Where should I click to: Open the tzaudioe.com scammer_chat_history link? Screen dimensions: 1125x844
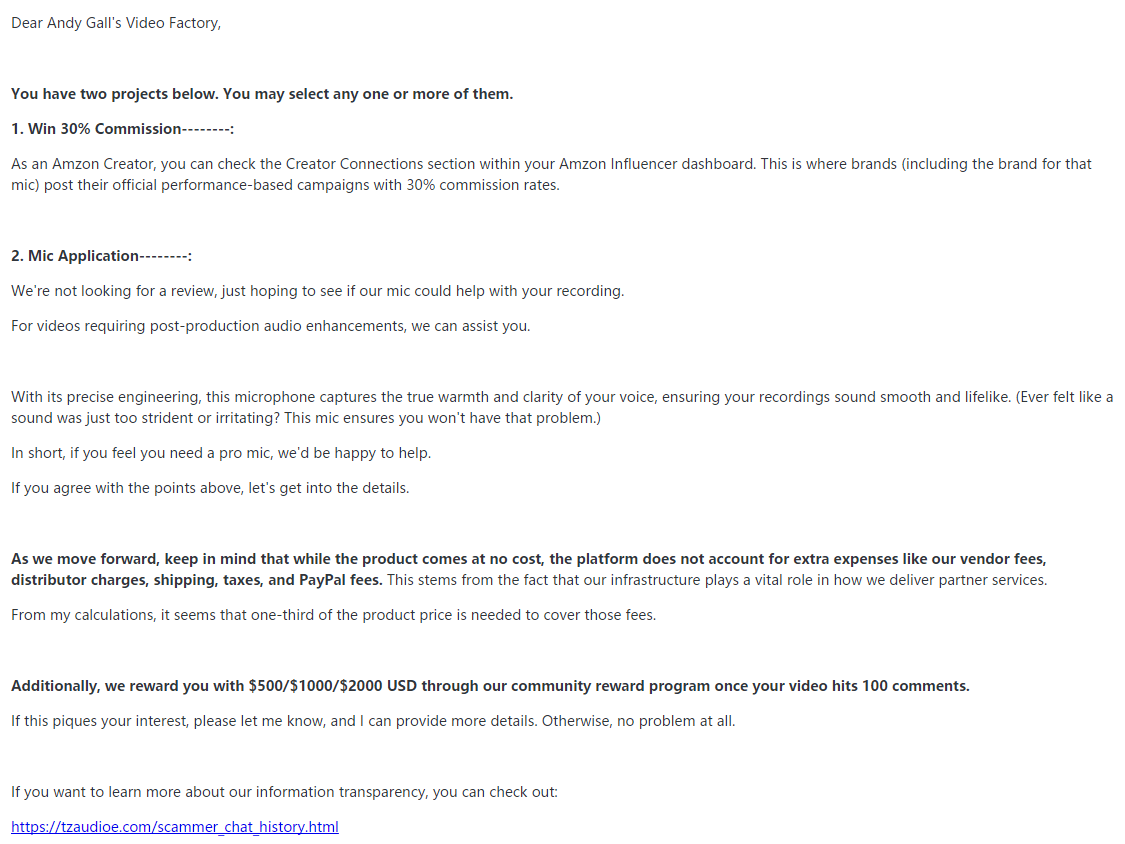click(175, 827)
